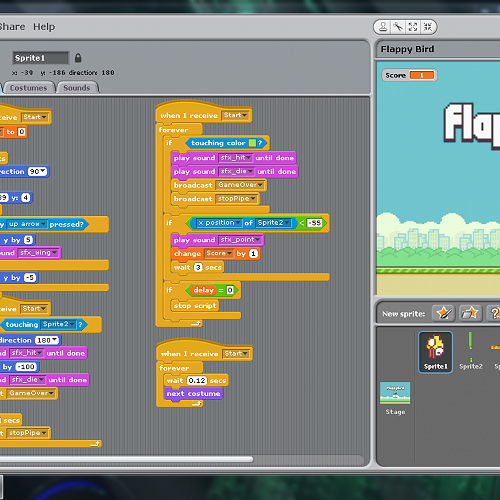Click the wait 0.12 secs value
The height and width of the screenshot is (500, 500).
[x=197, y=380]
